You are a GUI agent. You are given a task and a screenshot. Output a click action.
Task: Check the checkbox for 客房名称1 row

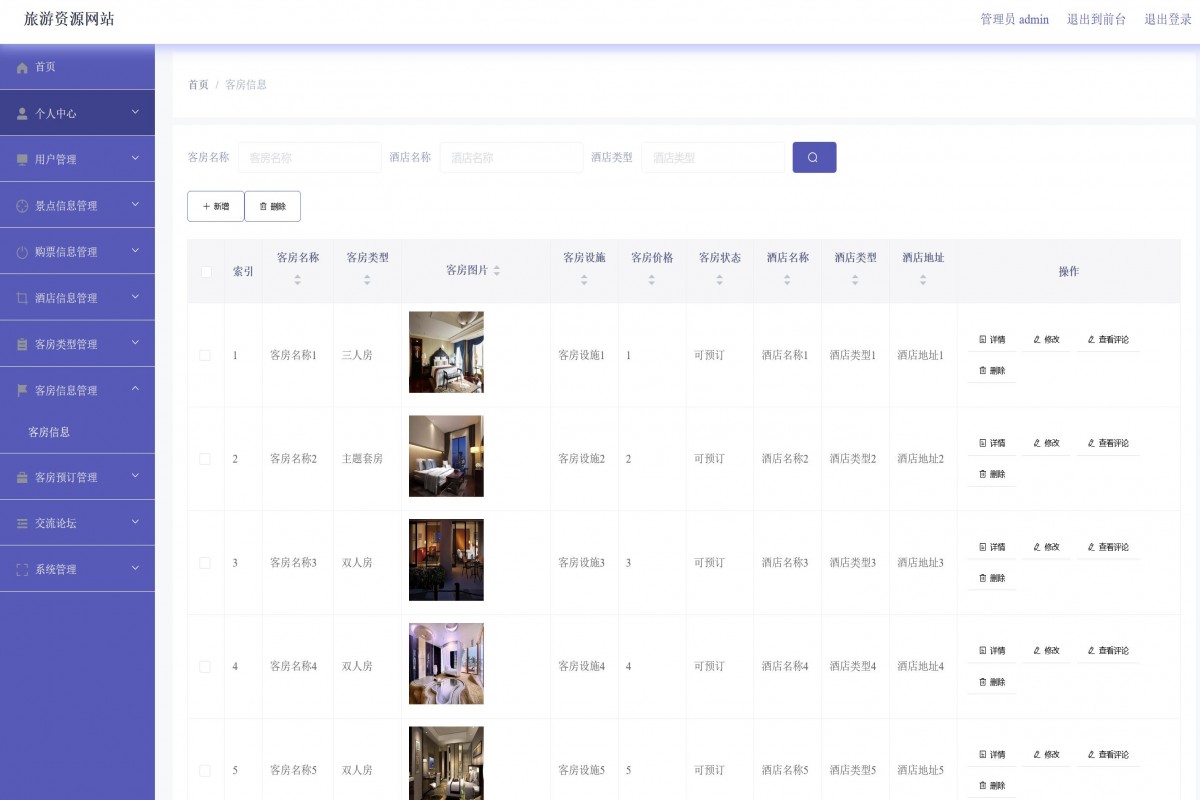click(205, 354)
